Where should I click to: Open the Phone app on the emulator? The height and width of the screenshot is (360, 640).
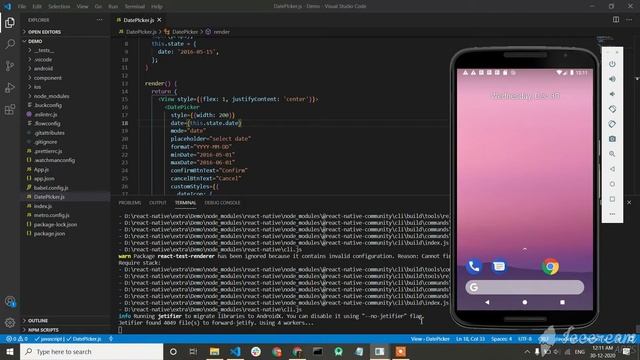pos(474,267)
